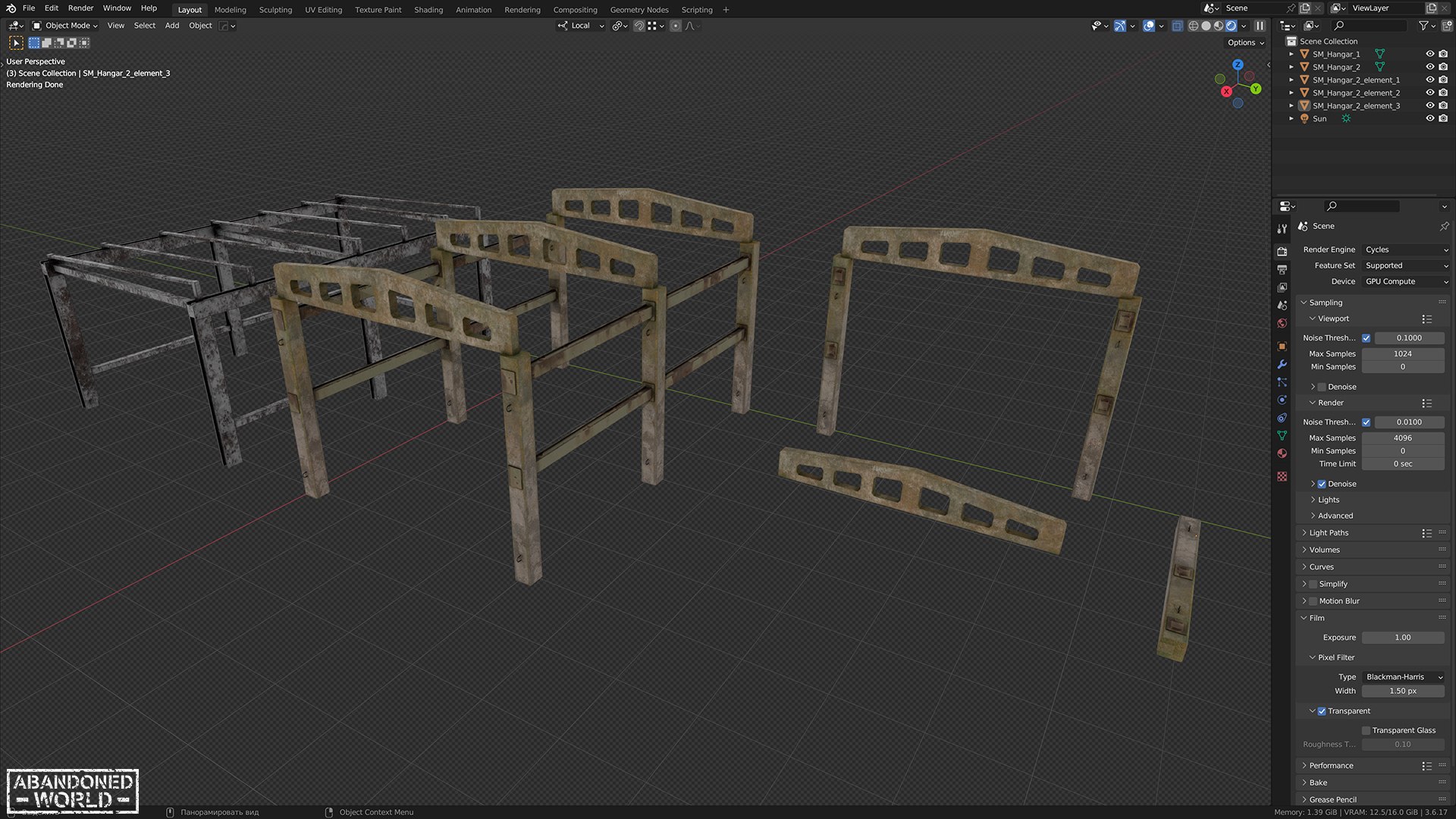This screenshot has width=1456, height=819.
Task: Enable Simplify checkbox
Action: click(x=1313, y=584)
